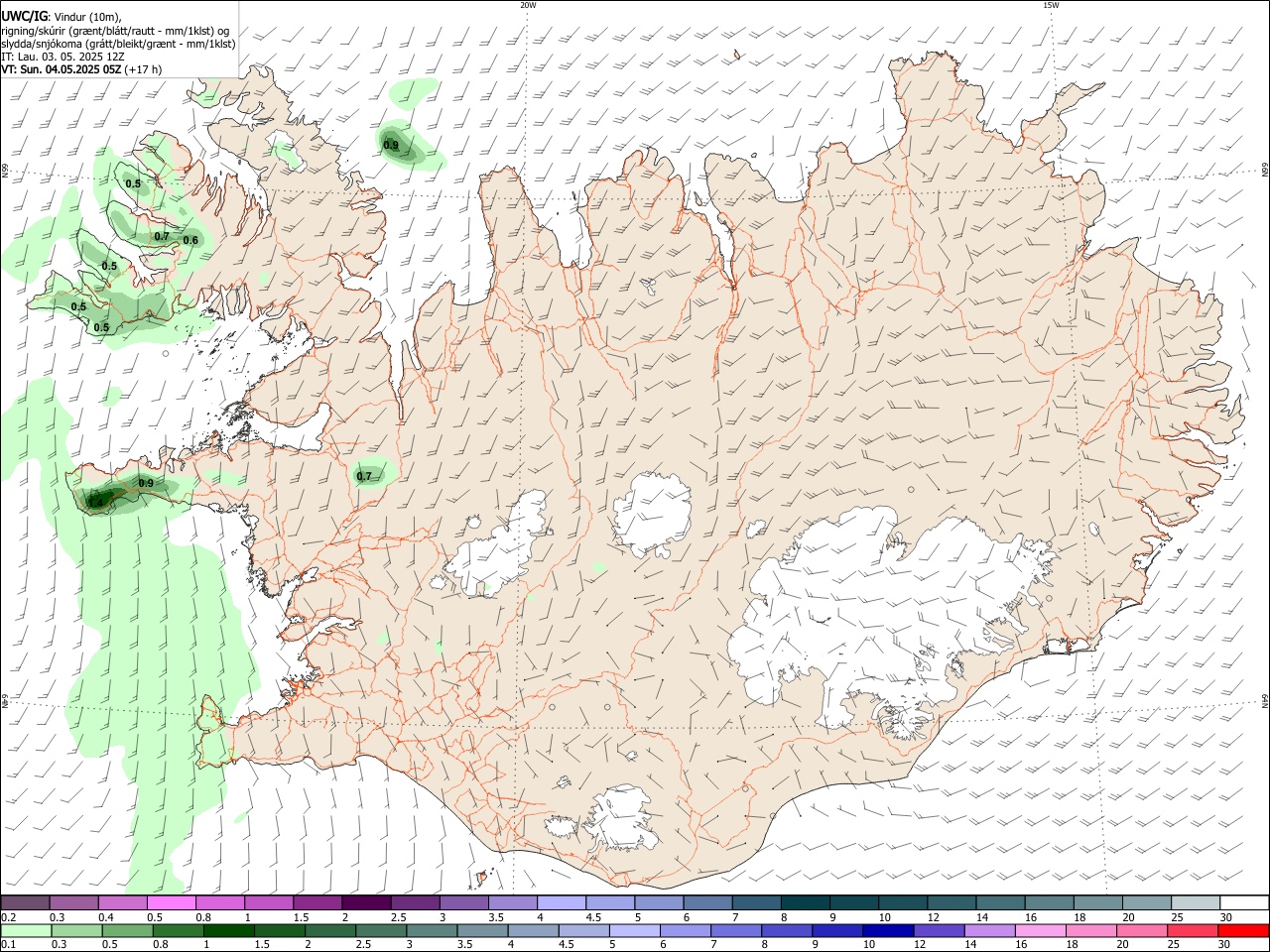The width and height of the screenshot is (1270, 952).
Task: Click the '15W' longitude label
Action: click(x=1051, y=5)
